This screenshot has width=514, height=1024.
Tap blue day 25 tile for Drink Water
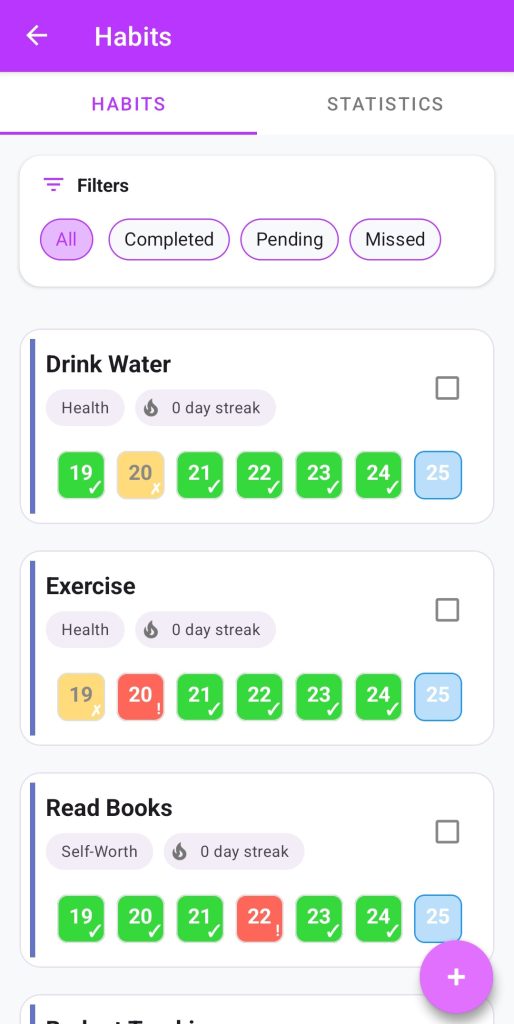pyautogui.click(x=438, y=475)
